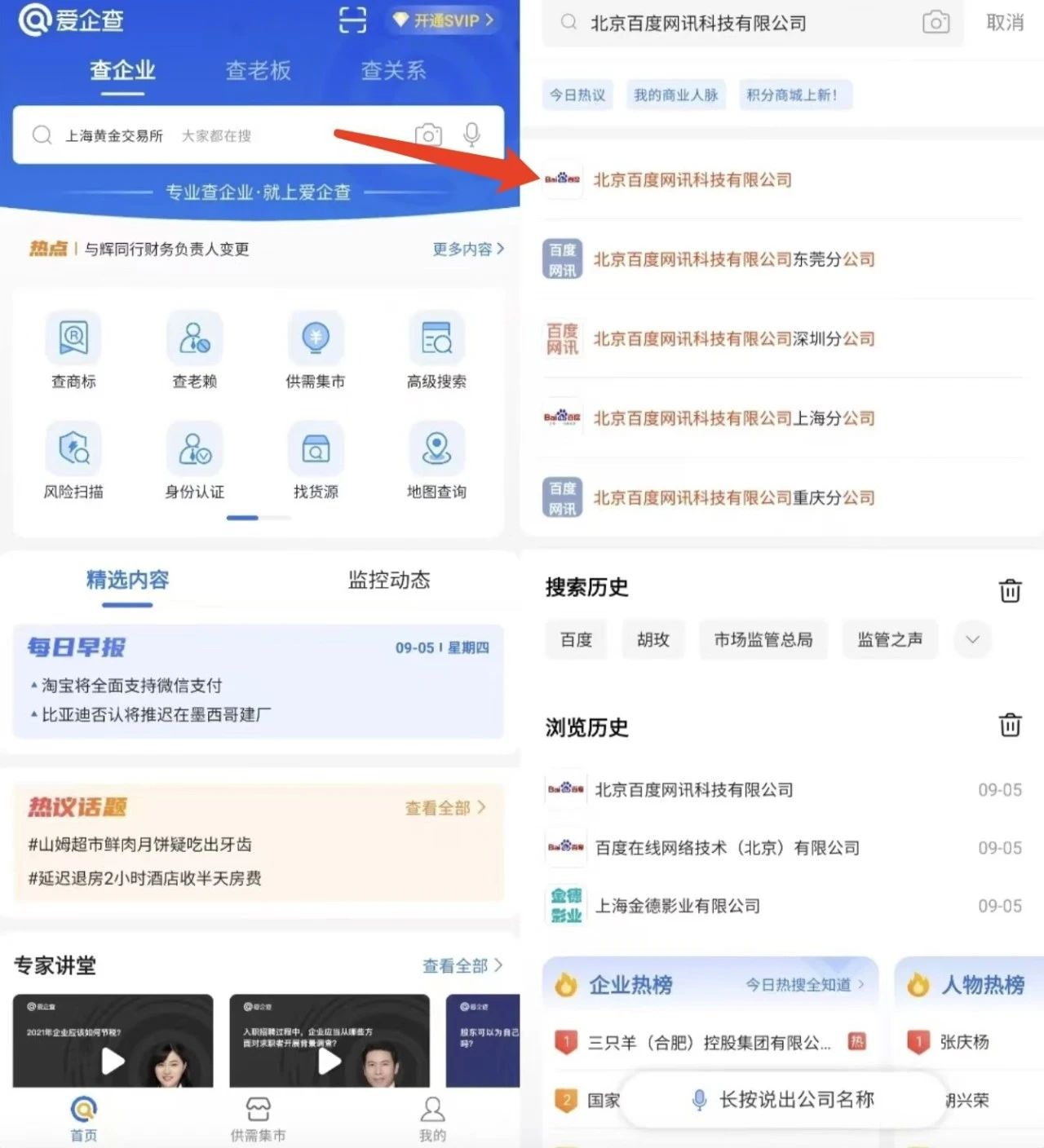
Task: Click 取消 to cancel the search
Action: [1005, 22]
